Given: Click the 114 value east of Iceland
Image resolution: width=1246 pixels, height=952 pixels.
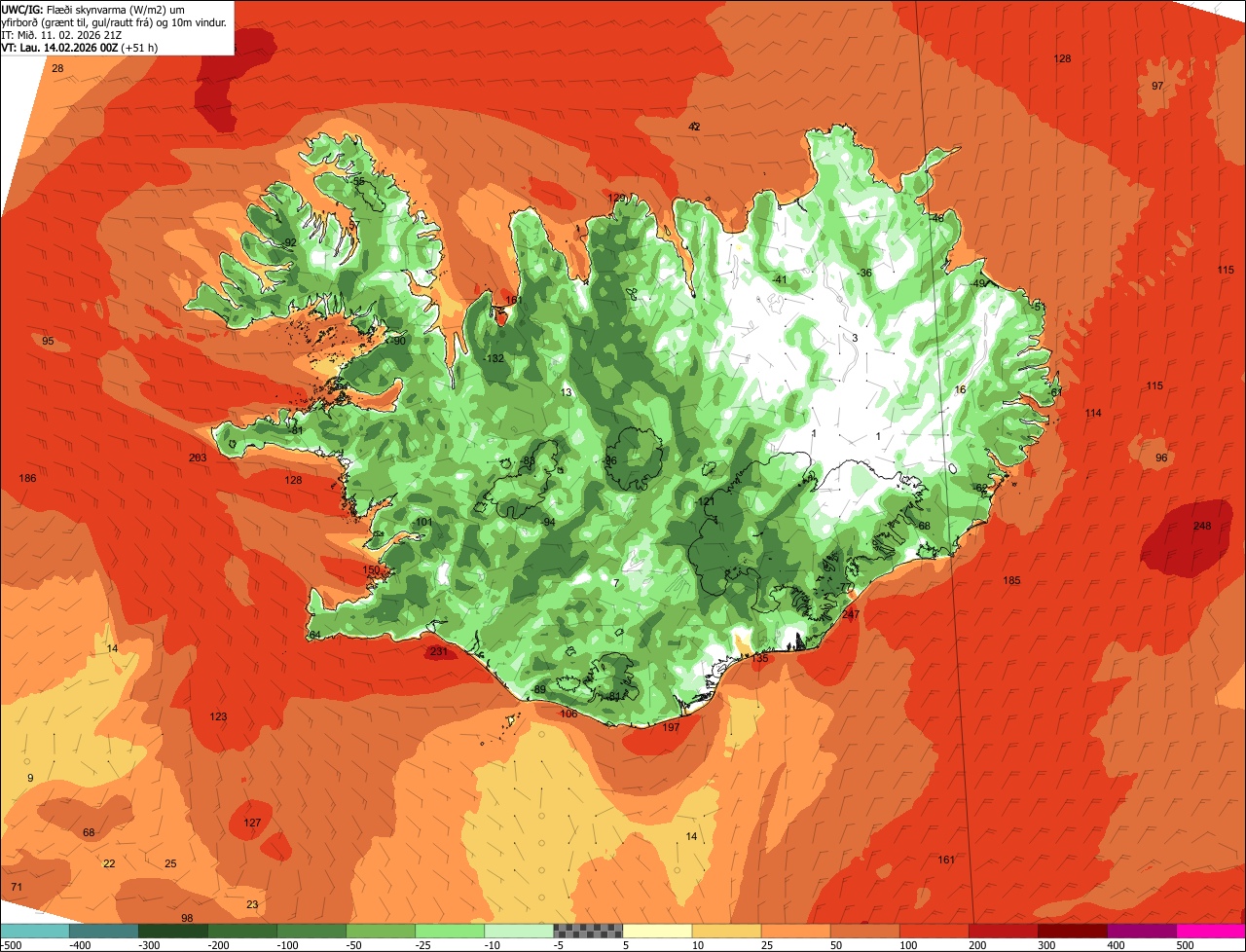Looking at the screenshot, I should (x=1093, y=414).
